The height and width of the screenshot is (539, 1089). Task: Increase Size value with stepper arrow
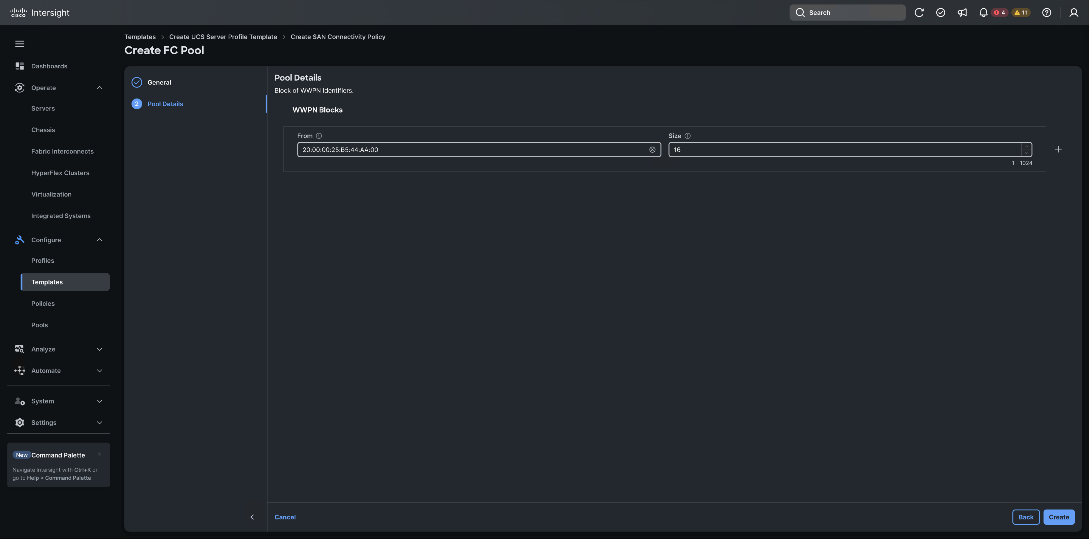[x=1026, y=147]
